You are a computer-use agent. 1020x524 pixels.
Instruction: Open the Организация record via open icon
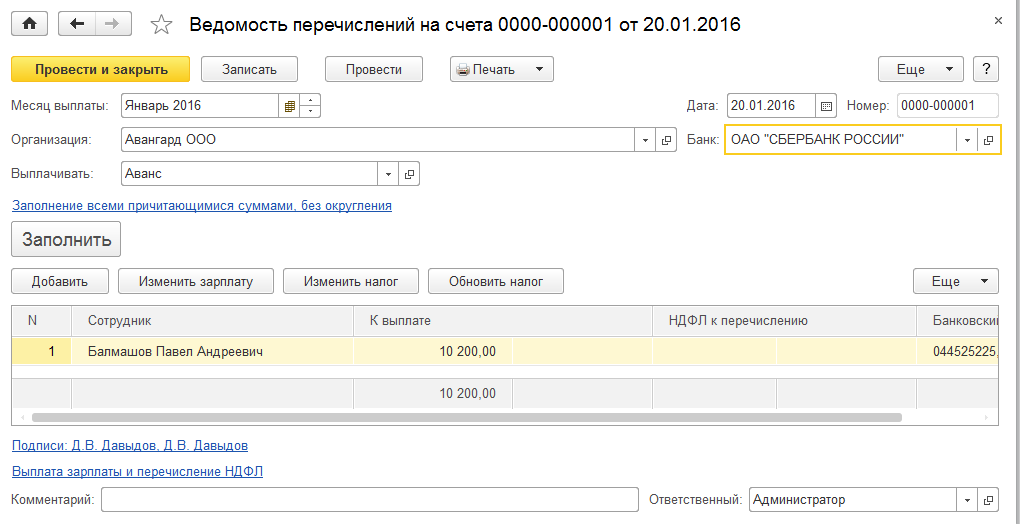tap(667, 140)
